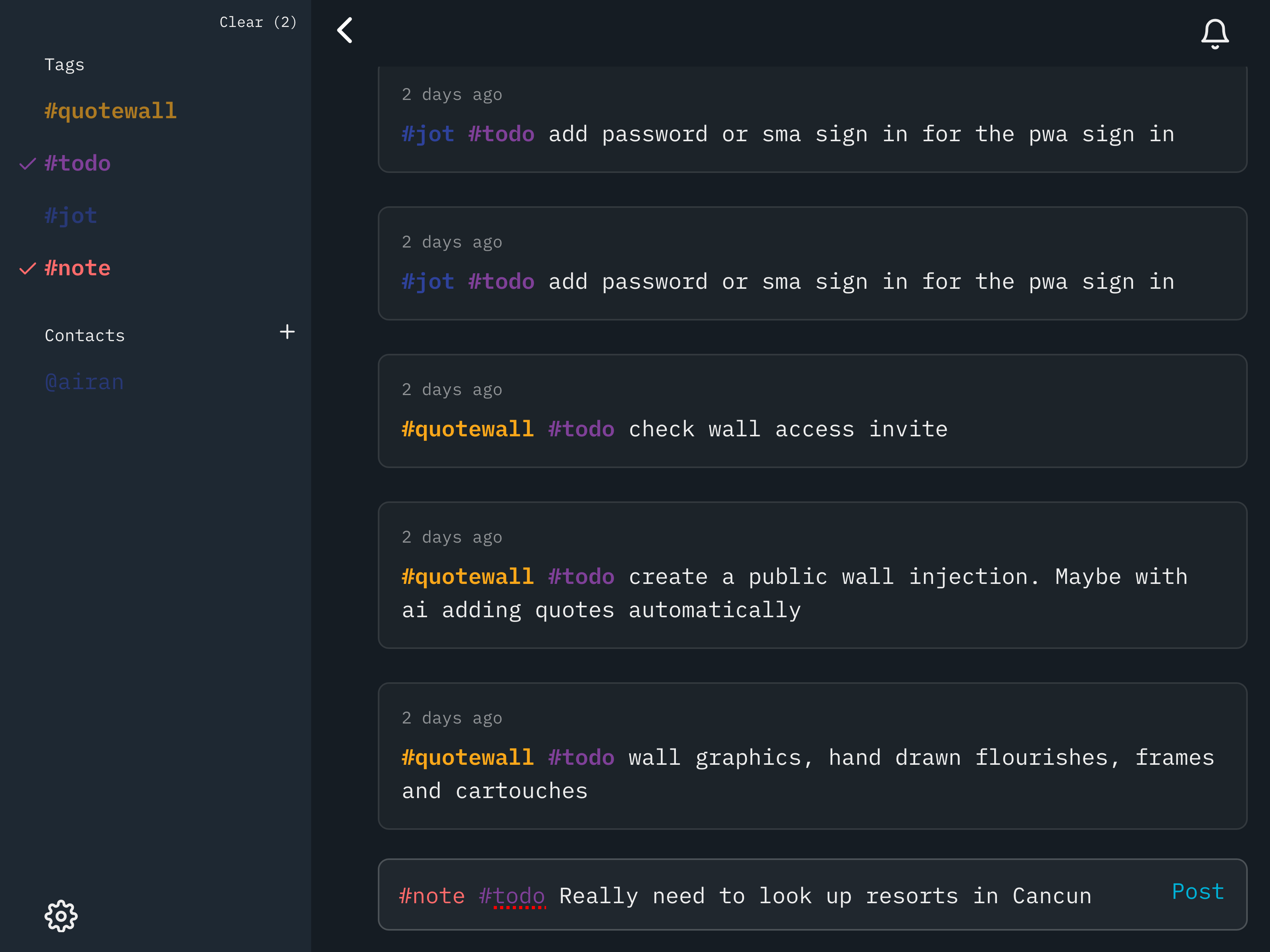
Task: Click #todo tag in check wall note
Action: click(581, 429)
